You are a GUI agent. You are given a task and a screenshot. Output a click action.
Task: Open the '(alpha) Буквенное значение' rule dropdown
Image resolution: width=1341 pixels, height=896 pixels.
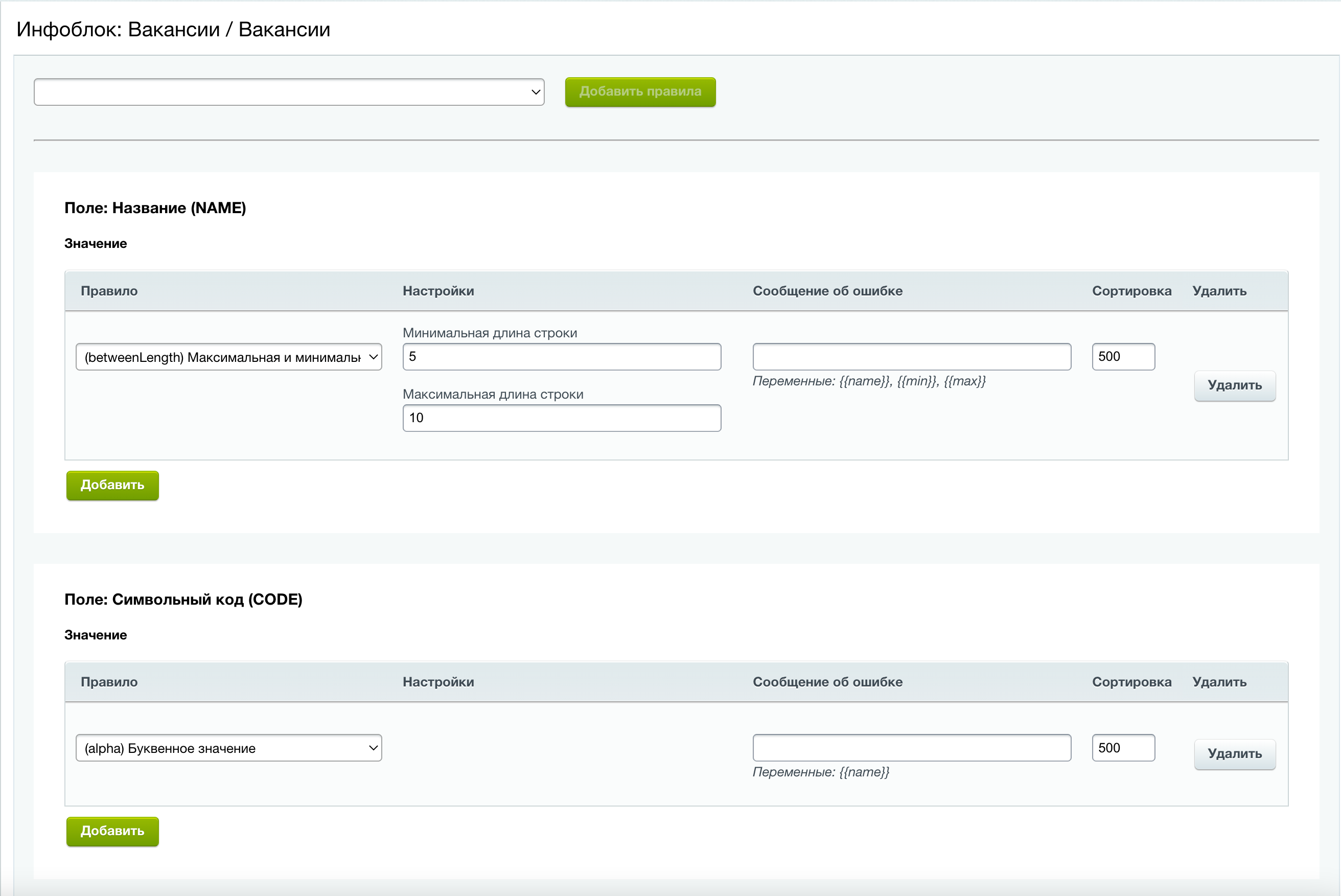[x=228, y=748]
